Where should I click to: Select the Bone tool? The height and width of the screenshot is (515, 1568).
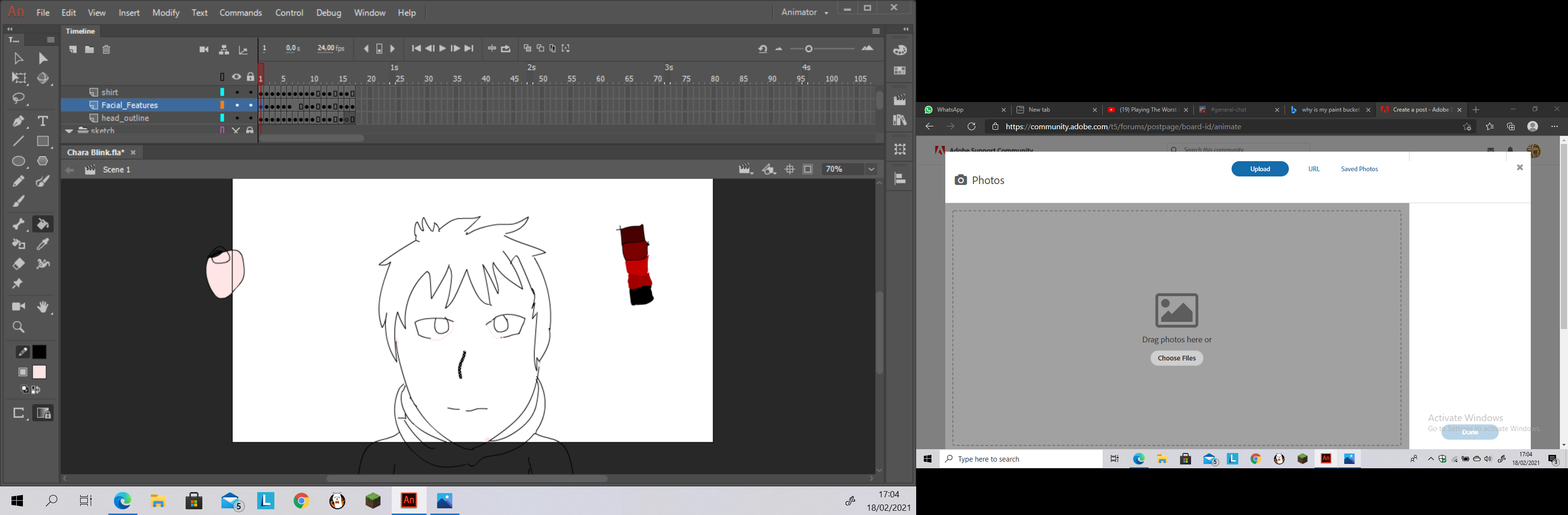(18, 224)
